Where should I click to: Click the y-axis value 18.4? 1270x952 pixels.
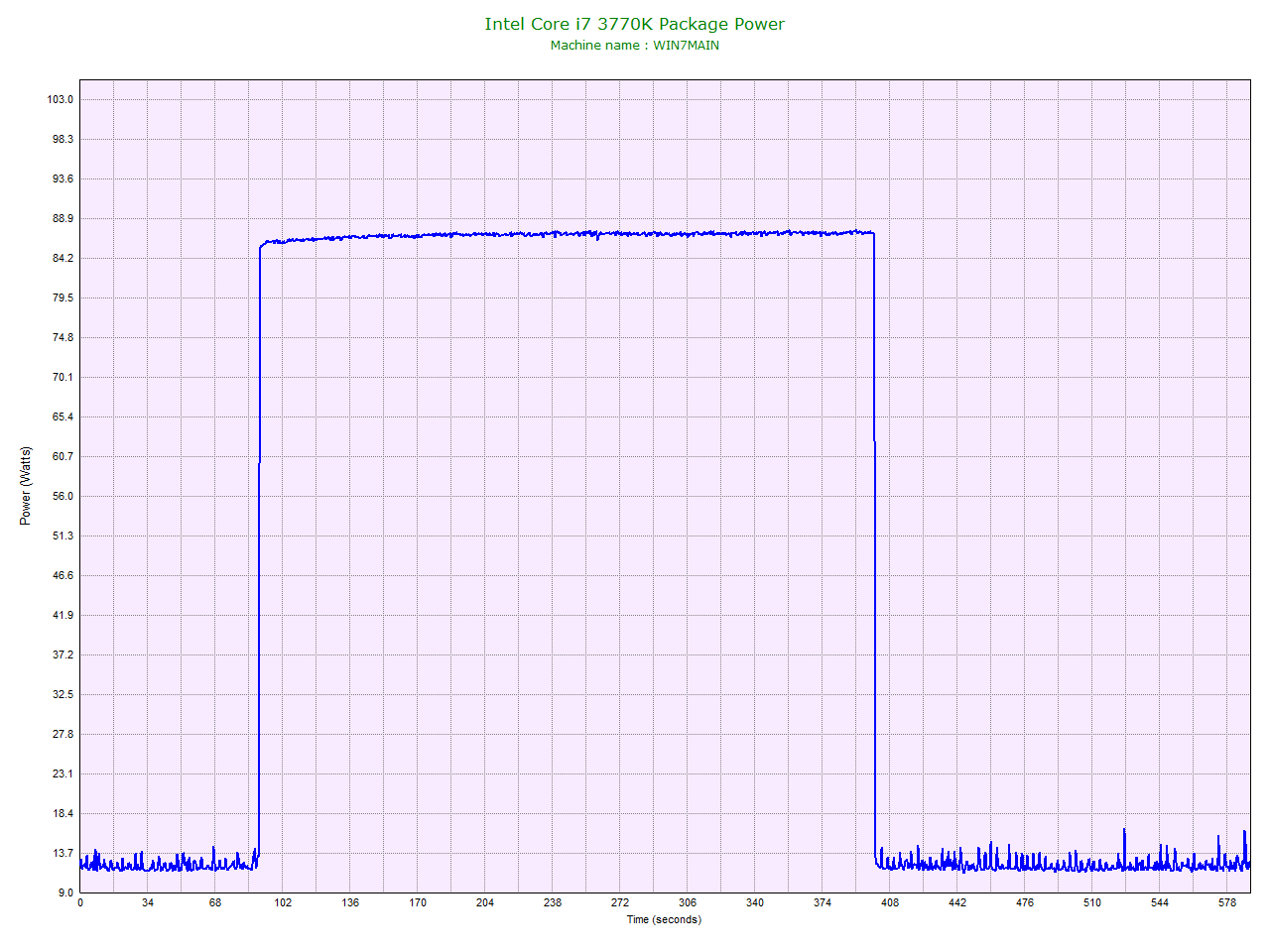point(63,813)
